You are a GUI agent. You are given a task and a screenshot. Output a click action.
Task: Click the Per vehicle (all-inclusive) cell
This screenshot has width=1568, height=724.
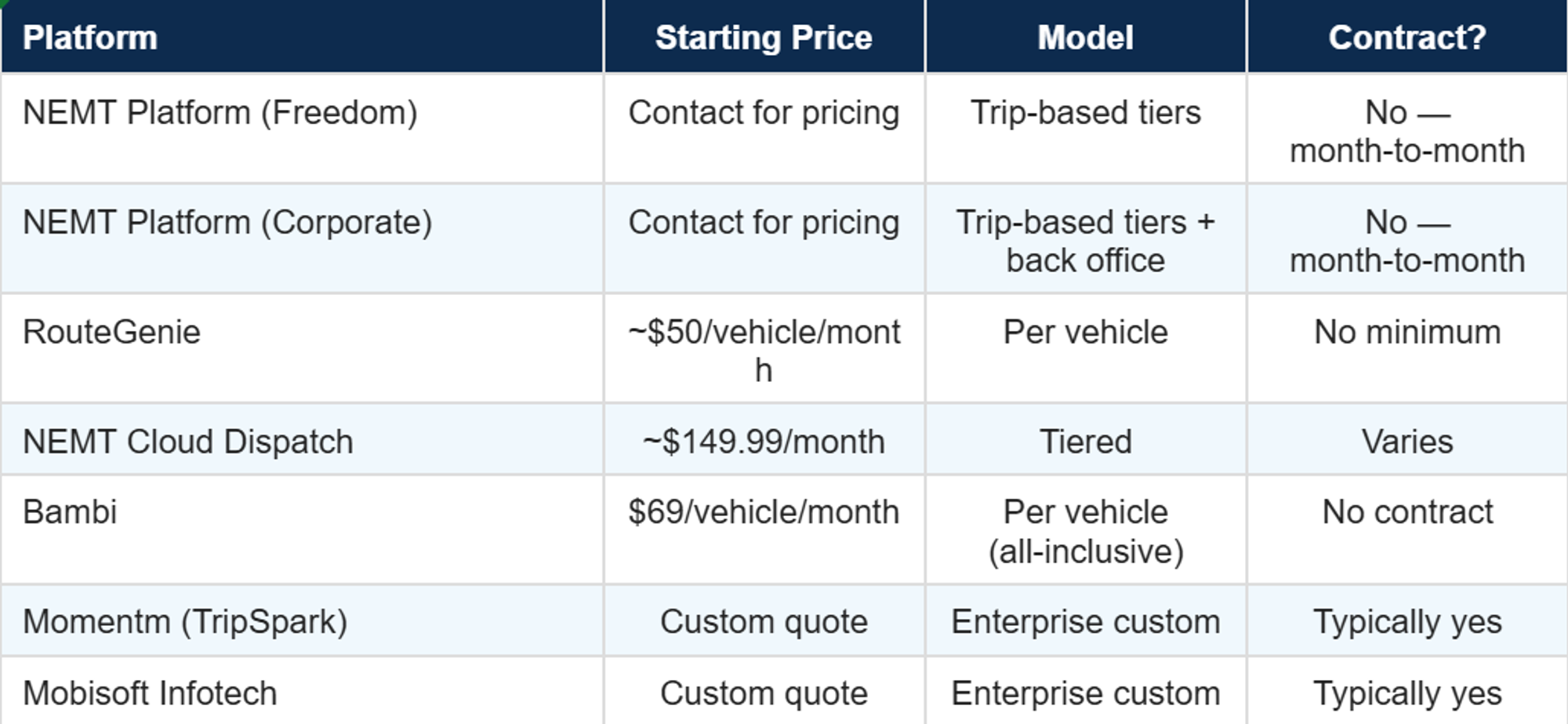click(x=1085, y=531)
